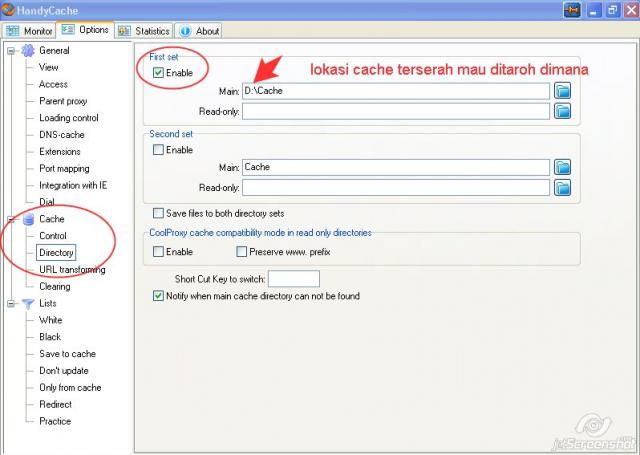
Task: Toggle Second set Enable checkbox
Action: tap(158, 150)
